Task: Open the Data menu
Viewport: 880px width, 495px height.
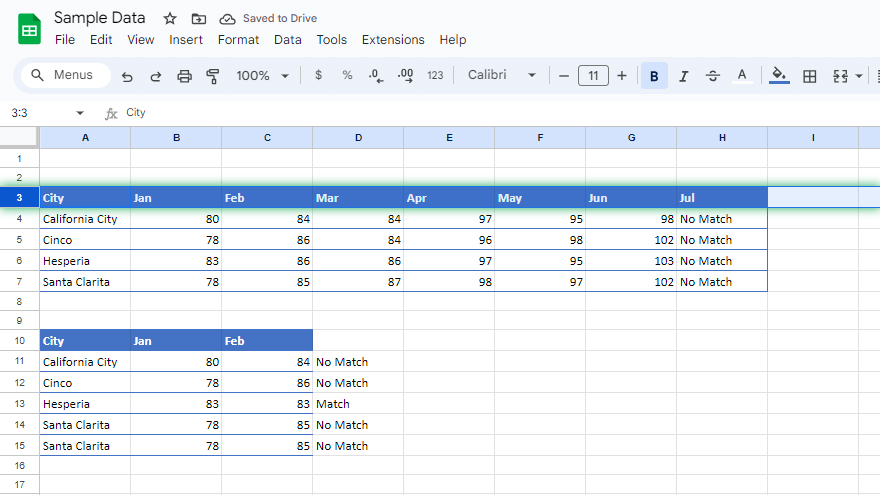Action: click(x=288, y=40)
